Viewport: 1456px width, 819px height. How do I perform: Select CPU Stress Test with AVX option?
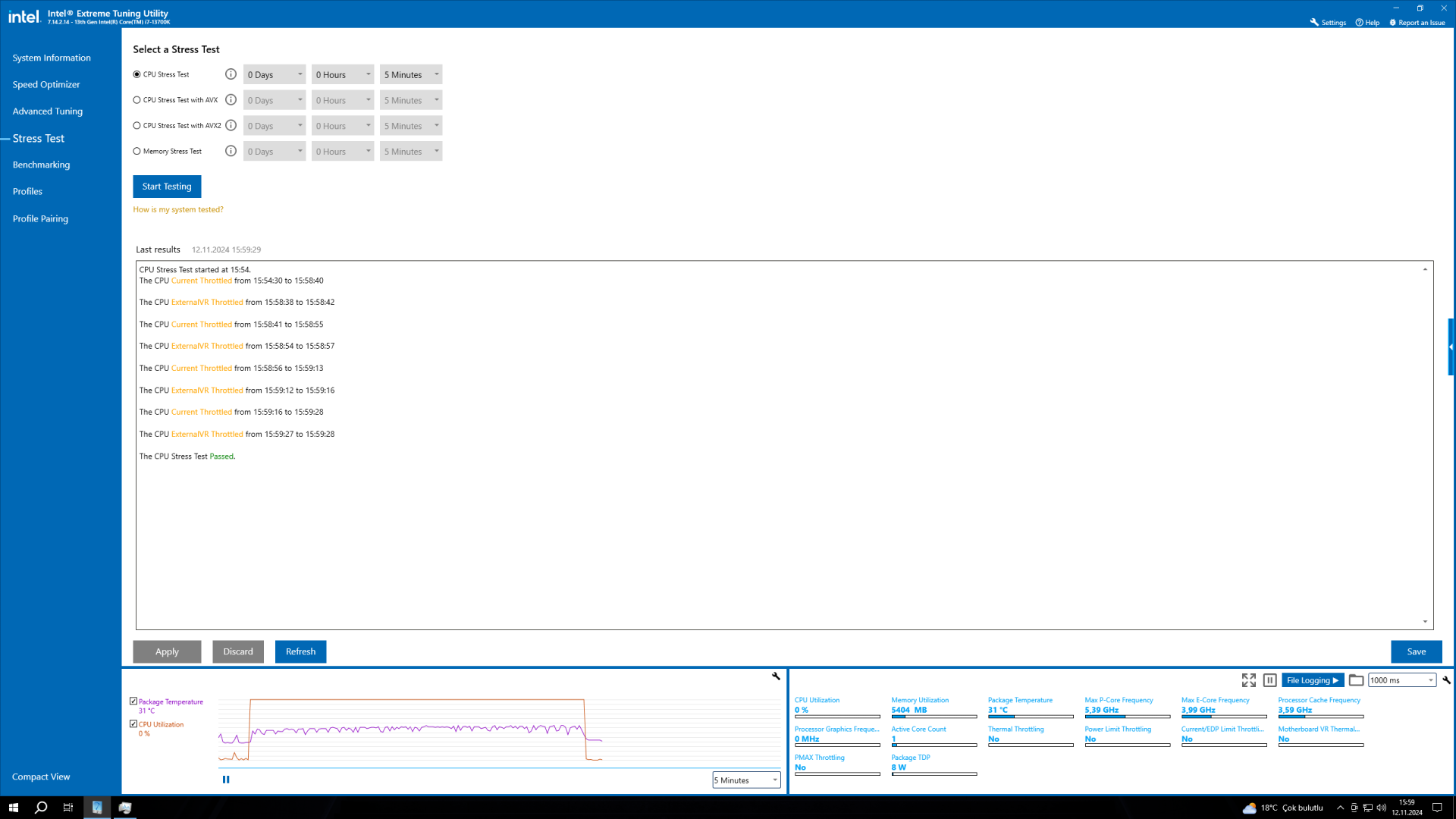coord(137,100)
